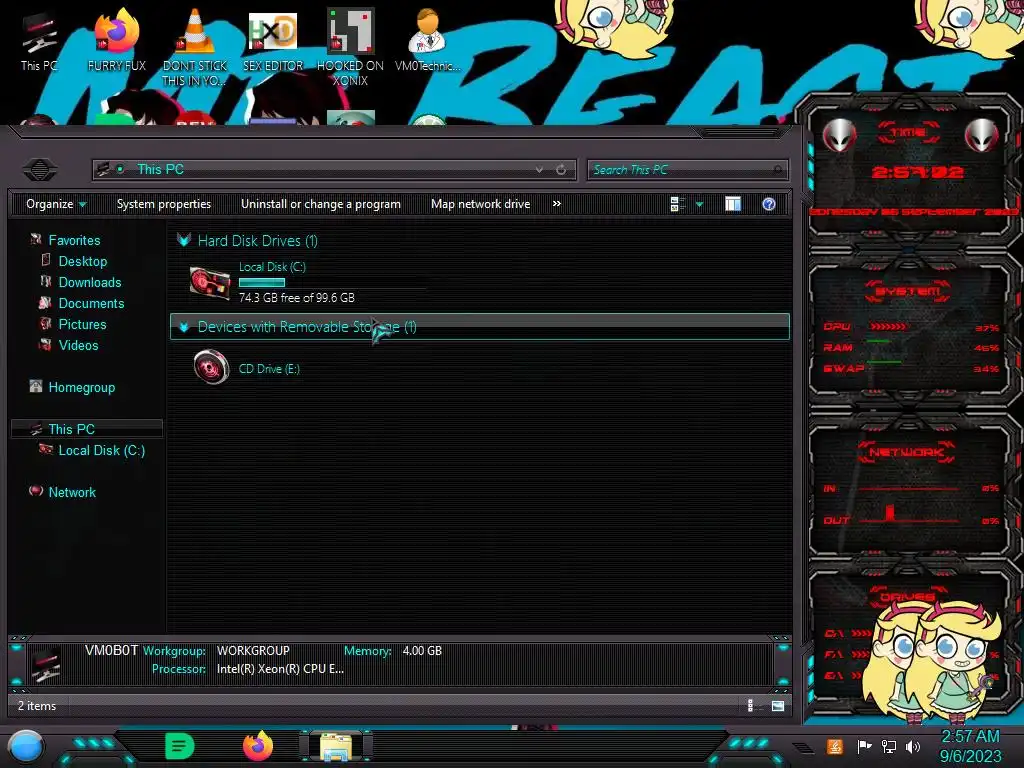Switch to large thumbnails via status bar icon
1024x768 pixels.
click(x=777, y=705)
